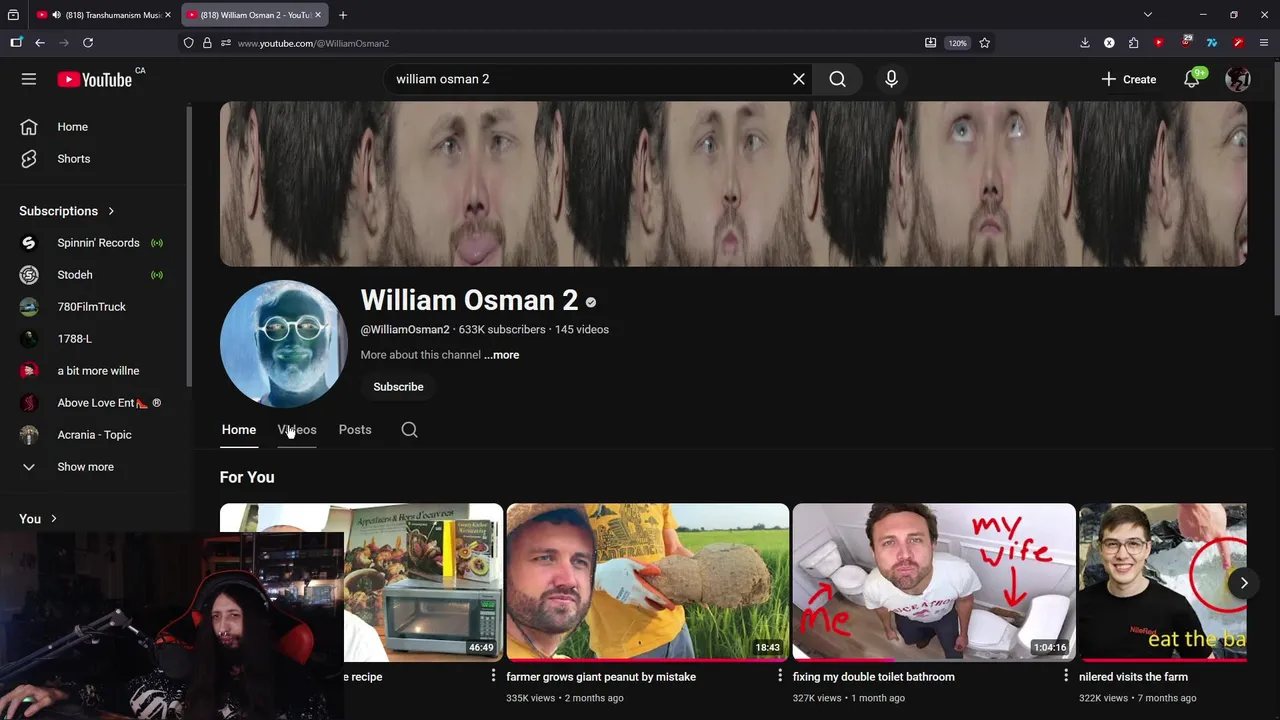Viewport: 1280px width, 720px height.
Task: Open the YouTube hamburger guide menu
Action: 29,79
